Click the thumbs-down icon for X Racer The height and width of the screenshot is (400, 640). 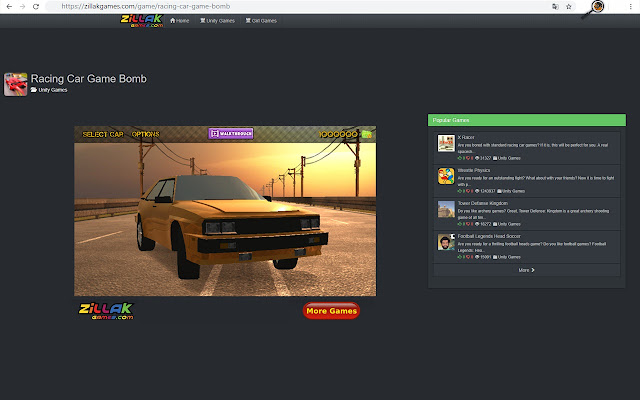coord(468,158)
